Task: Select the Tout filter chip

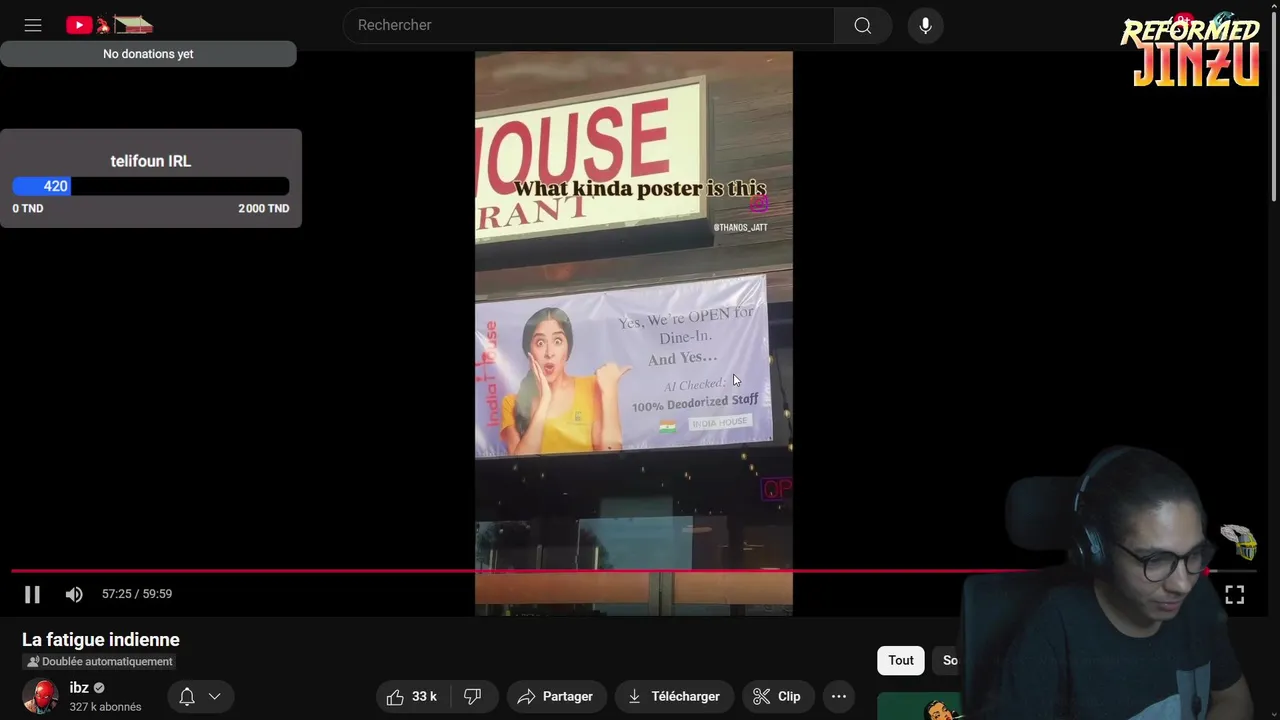Action: click(901, 660)
